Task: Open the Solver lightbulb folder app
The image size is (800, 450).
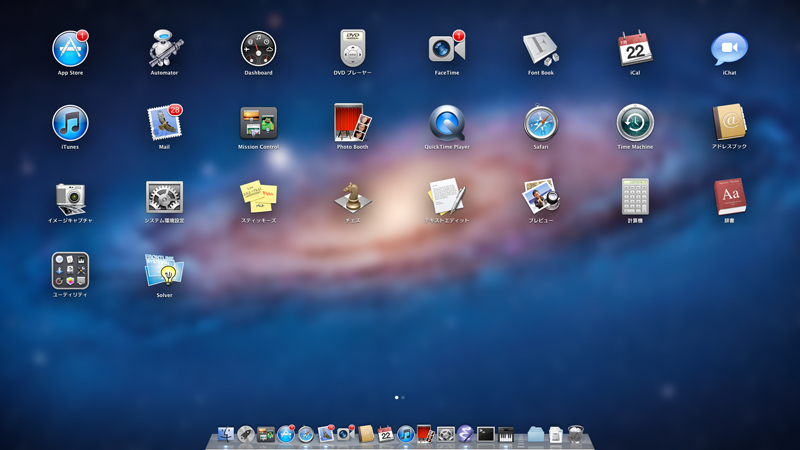Action: click(164, 270)
